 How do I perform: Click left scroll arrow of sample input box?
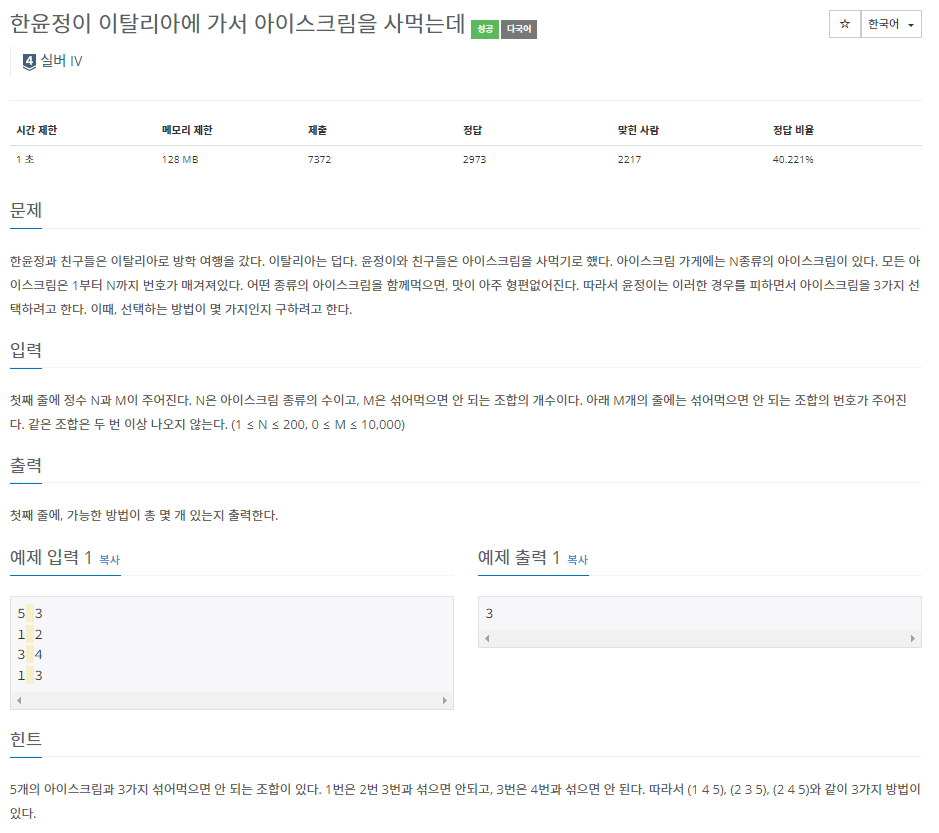pyautogui.click(x=19, y=700)
